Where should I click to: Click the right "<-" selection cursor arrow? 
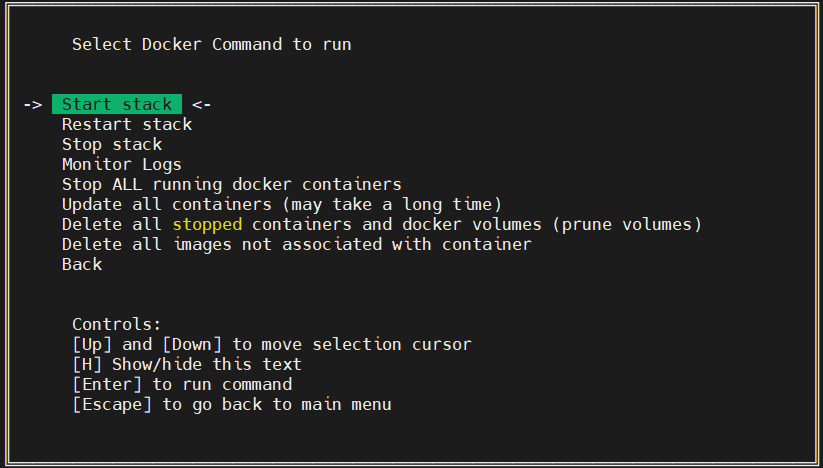coord(201,104)
